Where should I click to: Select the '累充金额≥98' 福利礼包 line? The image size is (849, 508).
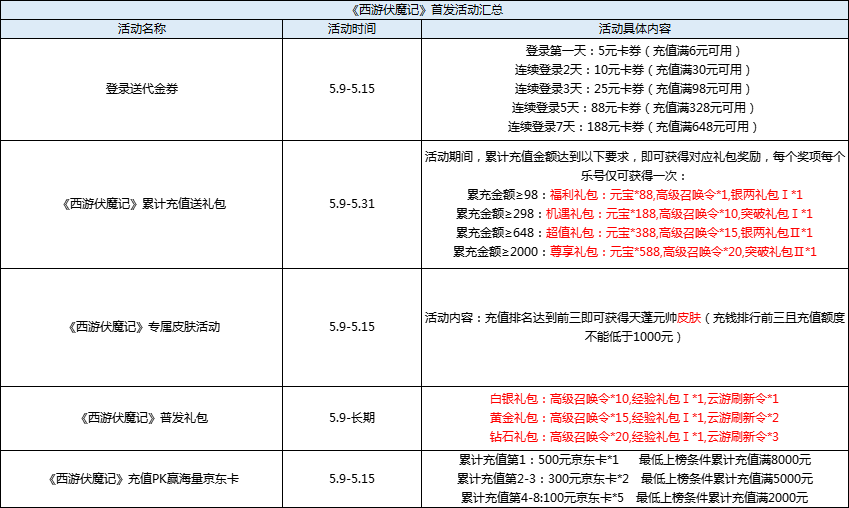(635, 195)
